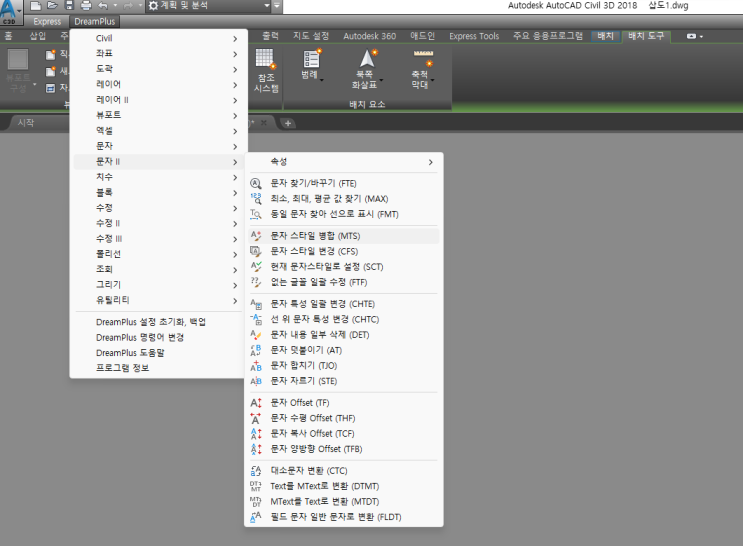
Task: Switch to the Autodesk 360 ribbon tab
Action: (370, 36)
